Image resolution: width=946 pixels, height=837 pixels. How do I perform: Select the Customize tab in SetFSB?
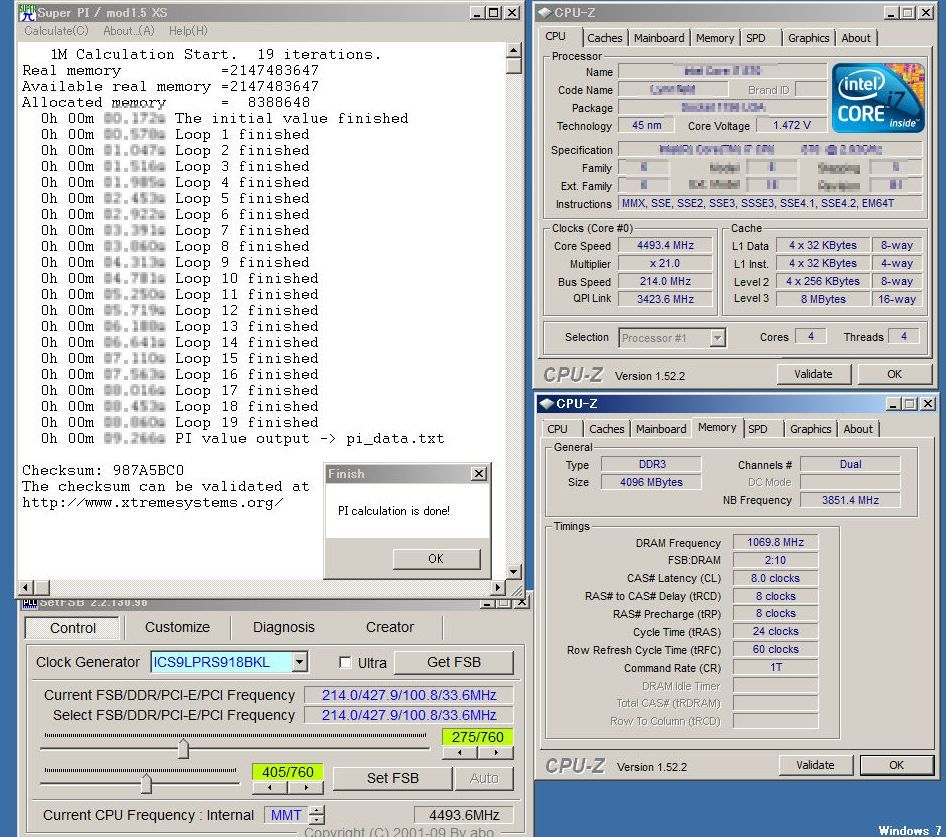point(177,628)
